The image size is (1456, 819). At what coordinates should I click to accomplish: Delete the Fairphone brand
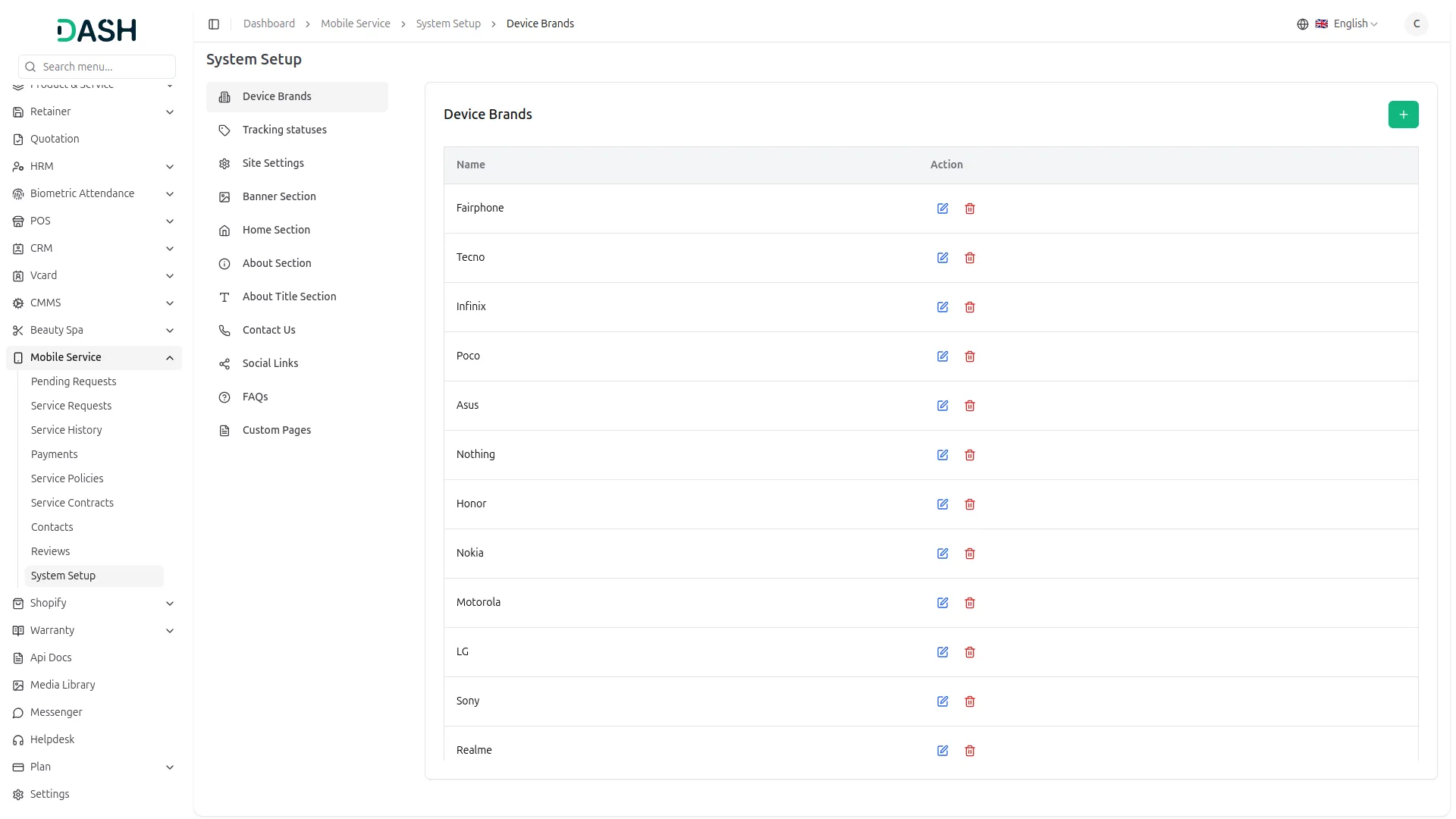point(970,209)
